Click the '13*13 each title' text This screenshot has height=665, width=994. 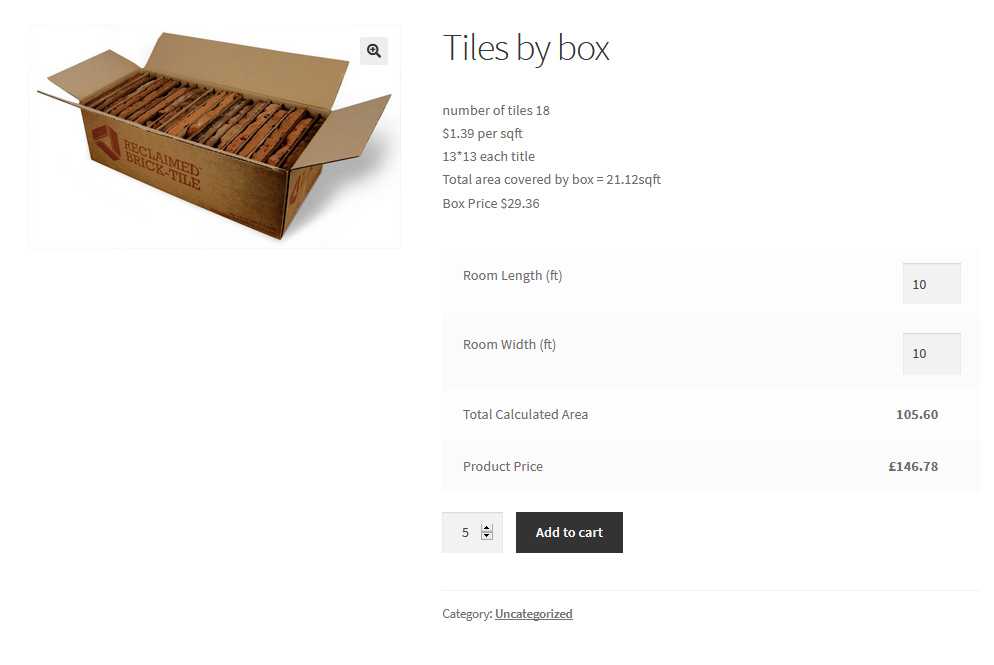point(489,157)
